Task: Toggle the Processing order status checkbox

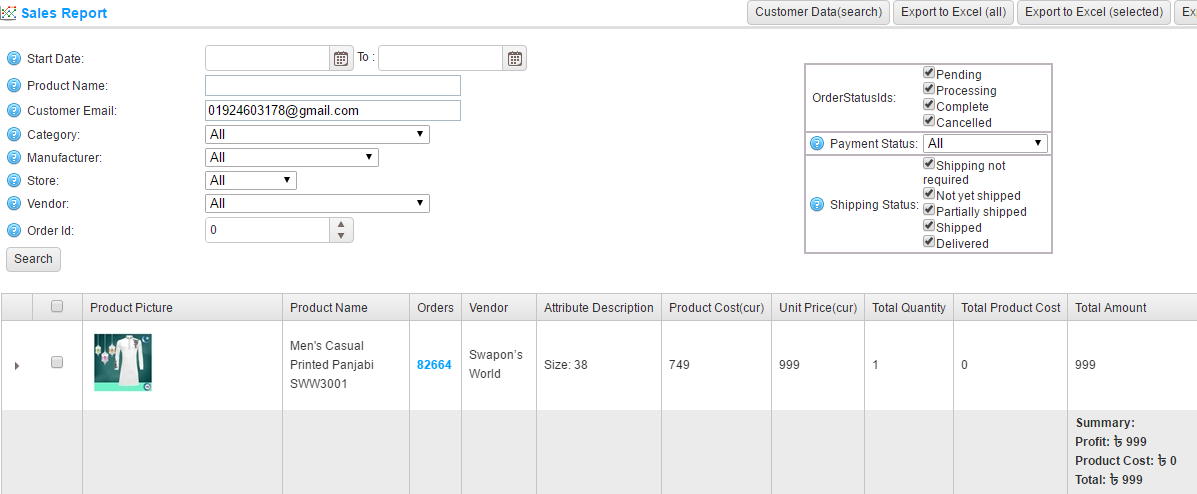Action: (929, 89)
